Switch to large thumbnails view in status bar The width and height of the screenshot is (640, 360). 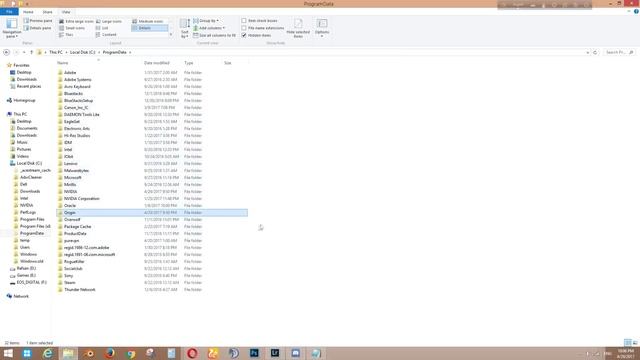click(635, 342)
